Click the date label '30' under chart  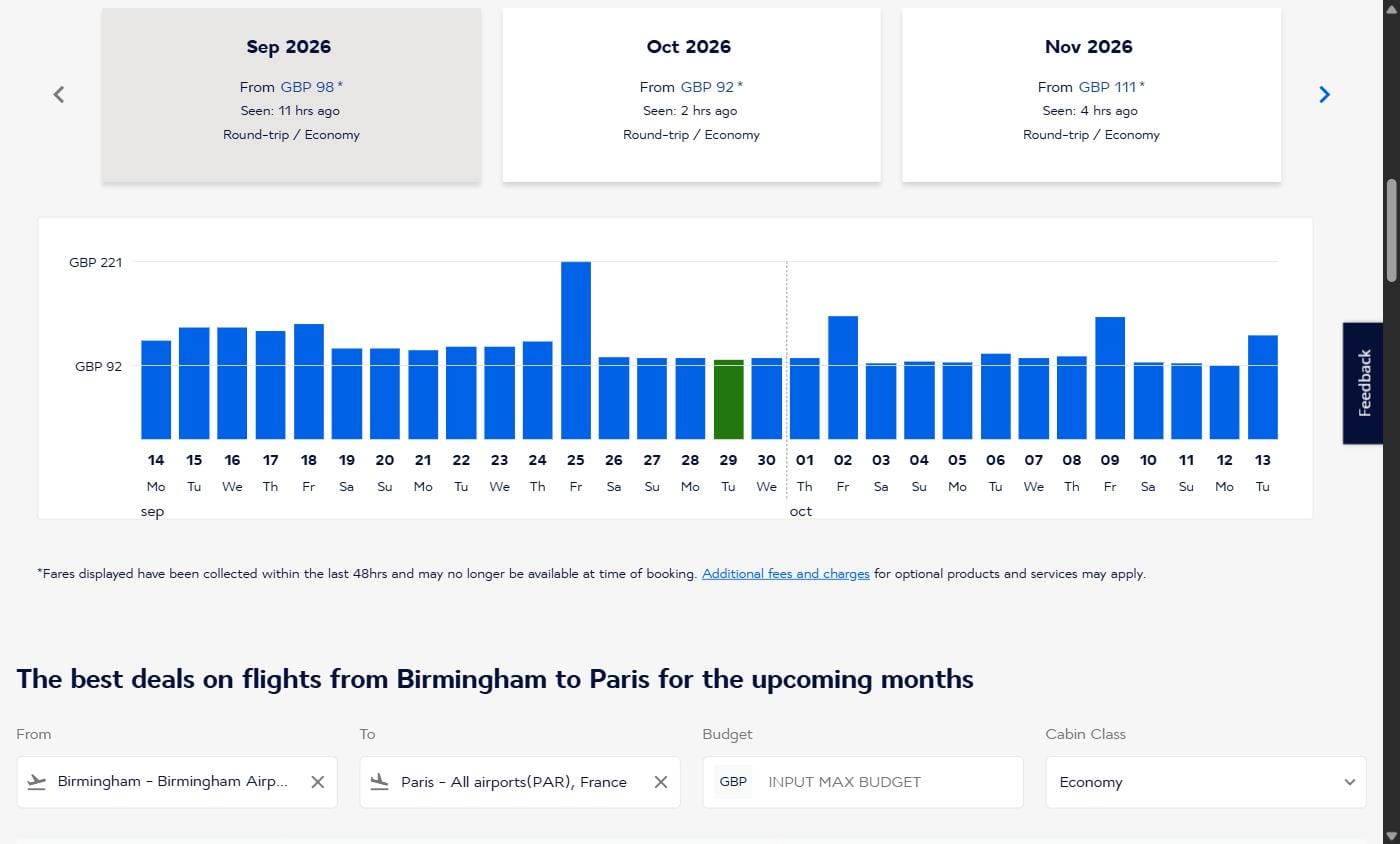(766, 460)
